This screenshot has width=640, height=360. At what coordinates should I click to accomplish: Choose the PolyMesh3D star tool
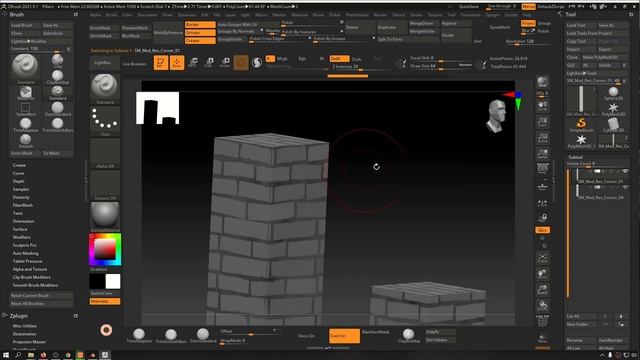coord(613,108)
